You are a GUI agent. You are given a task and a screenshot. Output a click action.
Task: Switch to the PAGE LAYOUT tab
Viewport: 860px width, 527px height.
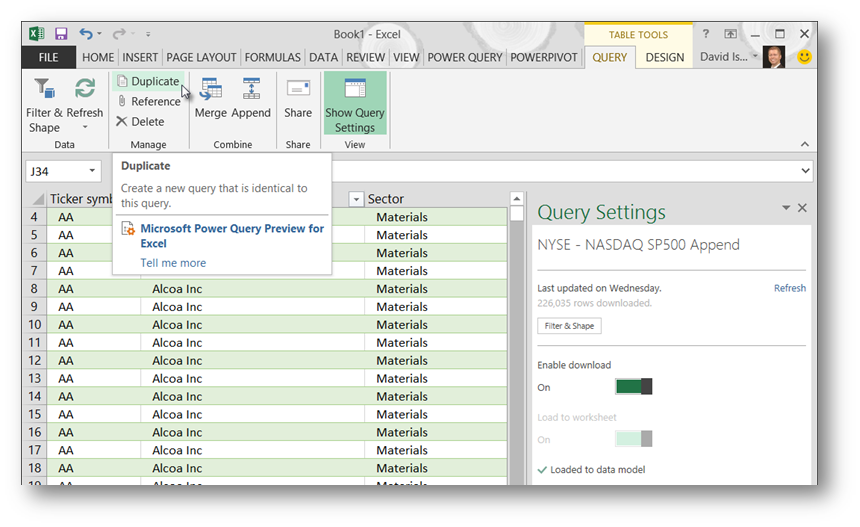tap(201, 57)
